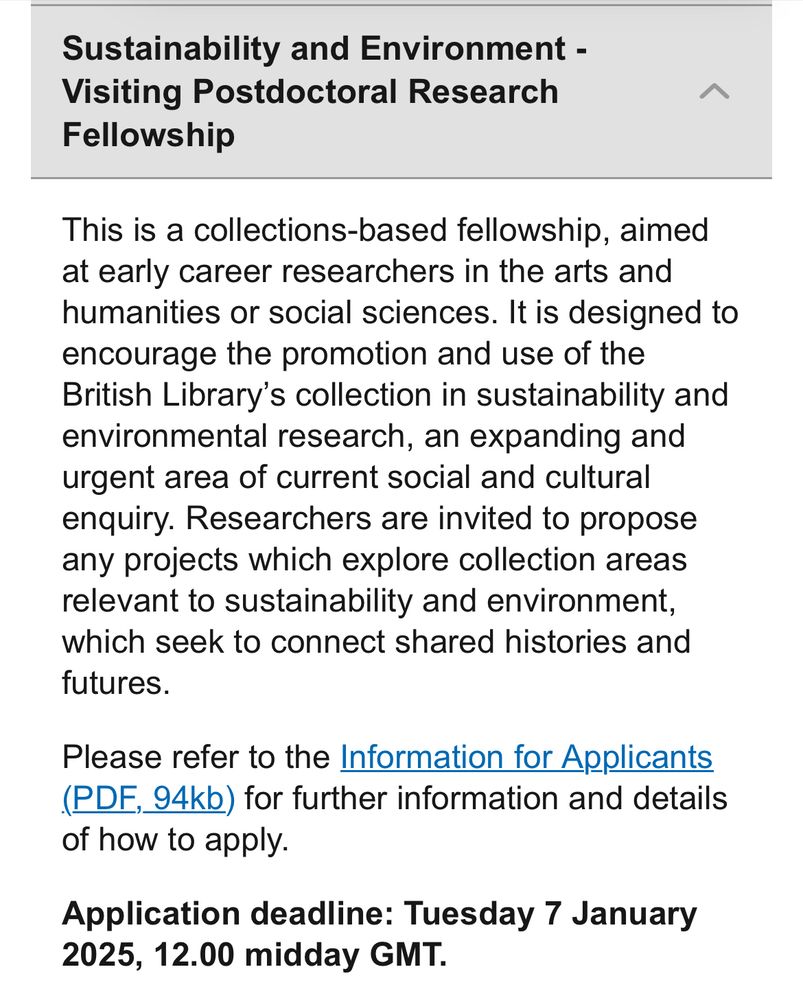Click the Sustainability and Environment fellowship heading
803x1000 pixels.
pos(323,49)
